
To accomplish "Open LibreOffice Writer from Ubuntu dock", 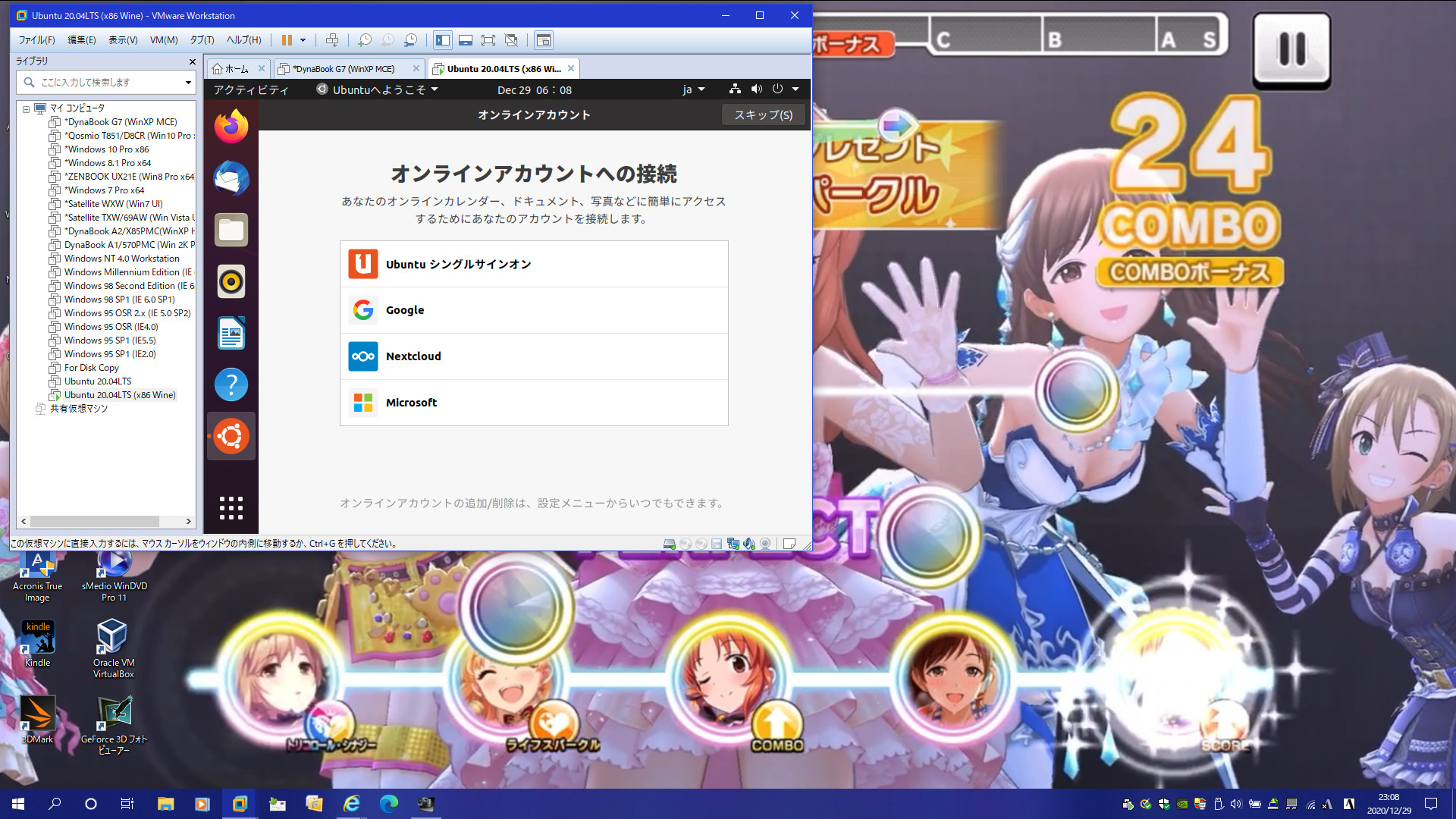I will 231,333.
